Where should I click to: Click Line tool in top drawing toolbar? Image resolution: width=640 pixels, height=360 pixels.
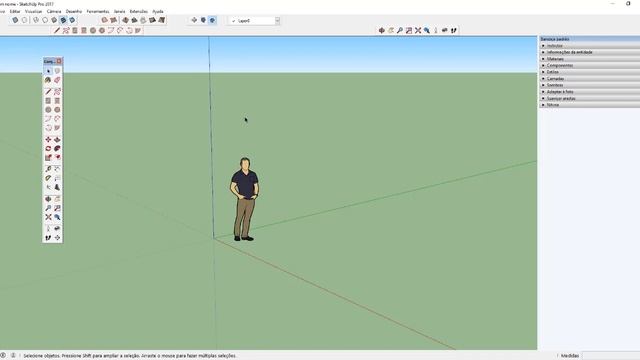57,30
